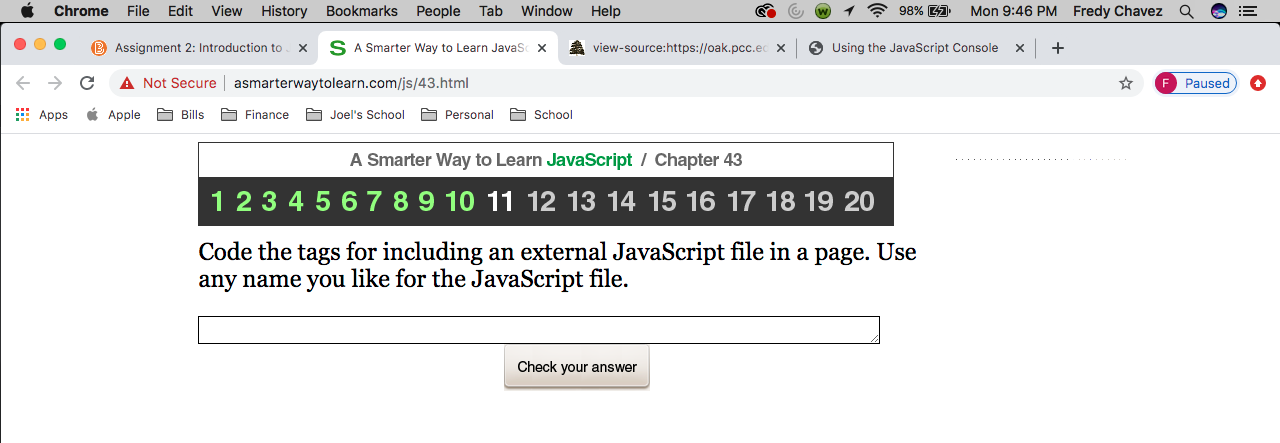Image resolution: width=1280 pixels, height=443 pixels.
Task: Click the answer text input box
Action: pyautogui.click(x=539, y=330)
